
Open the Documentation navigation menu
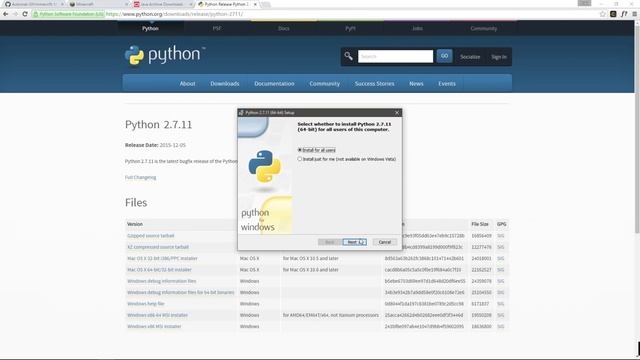pyautogui.click(x=274, y=84)
